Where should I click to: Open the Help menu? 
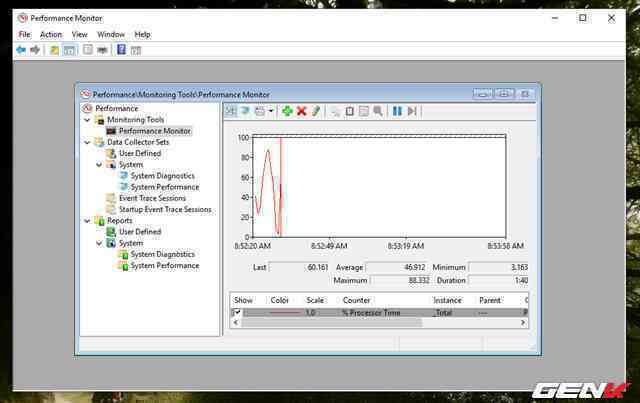tap(142, 35)
